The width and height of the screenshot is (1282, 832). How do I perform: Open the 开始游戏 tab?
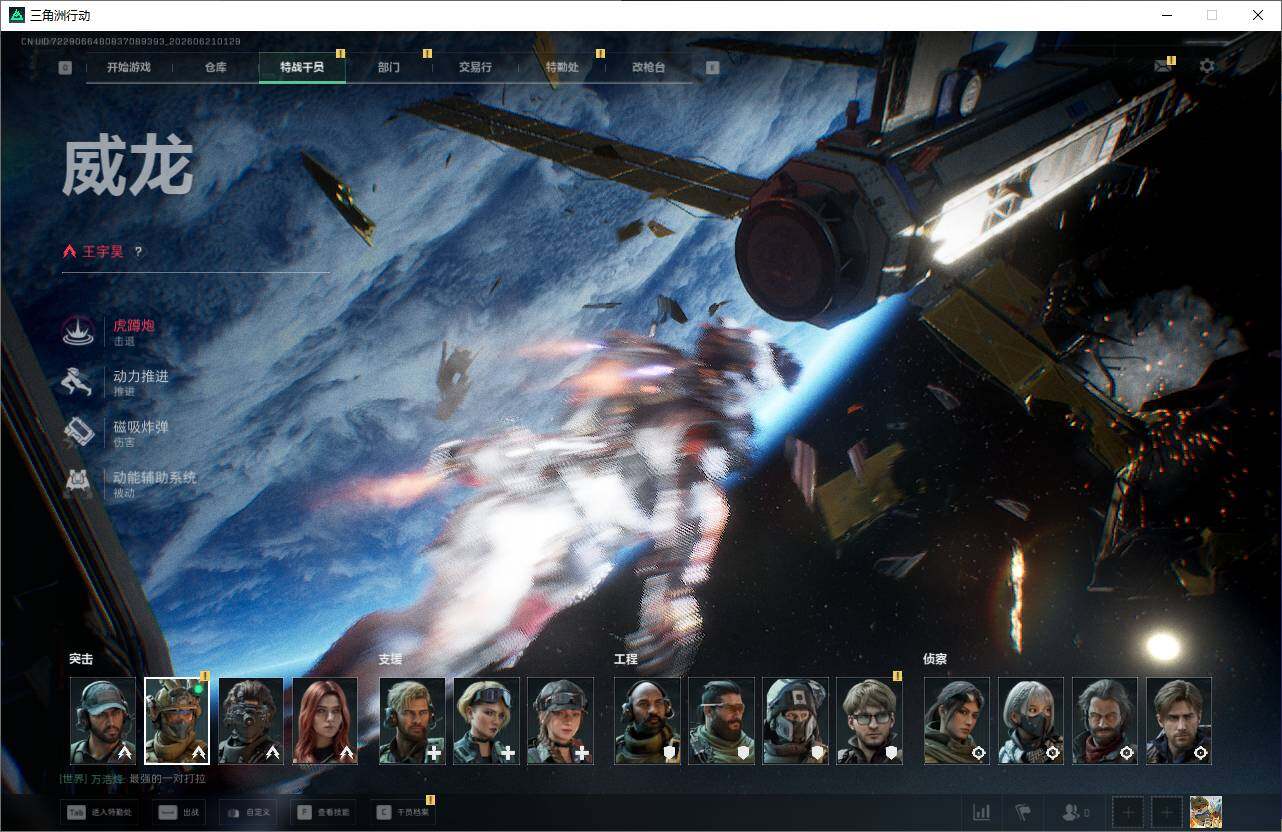click(129, 67)
